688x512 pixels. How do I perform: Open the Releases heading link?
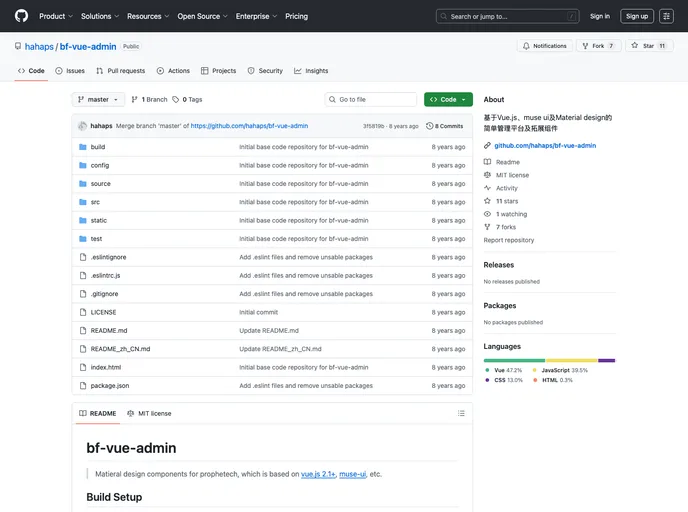[498, 265]
